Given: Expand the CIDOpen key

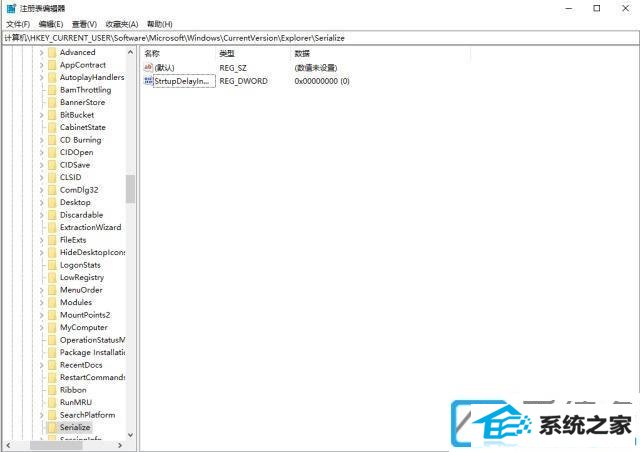Looking at the screenshot, I should coord(41,153).
